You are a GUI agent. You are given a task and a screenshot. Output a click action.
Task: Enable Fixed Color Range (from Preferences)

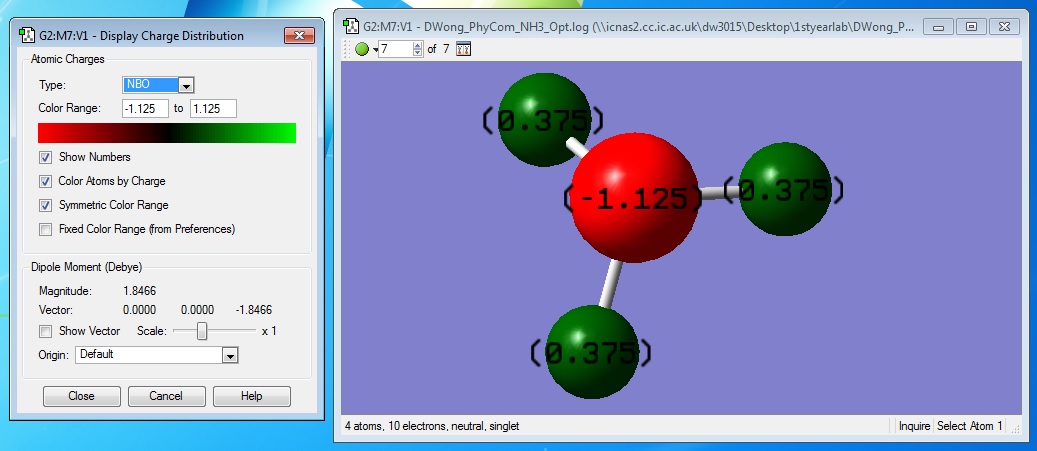click(x=46, y=229)
